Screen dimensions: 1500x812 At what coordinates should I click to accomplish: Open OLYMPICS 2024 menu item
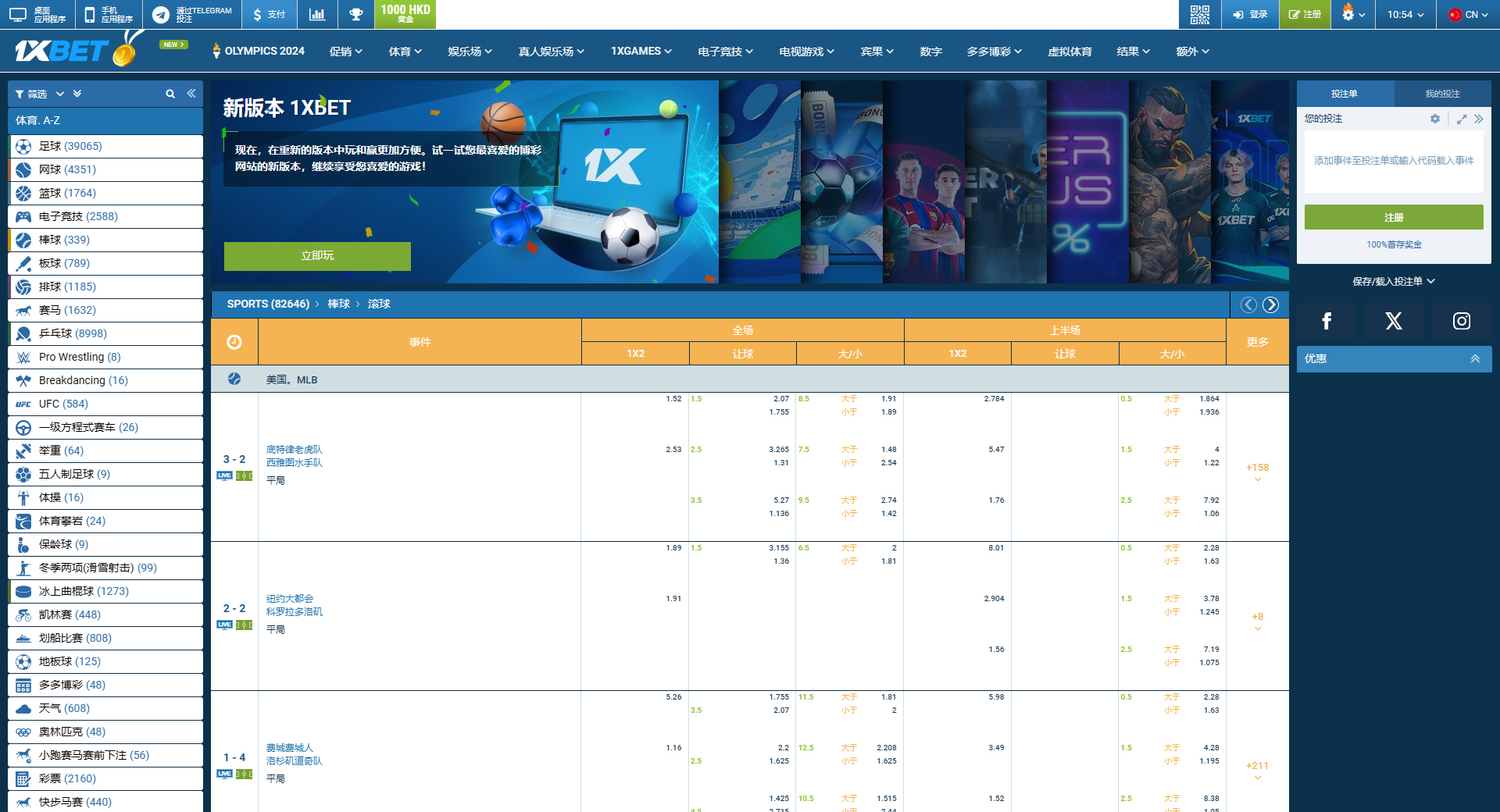259,51
